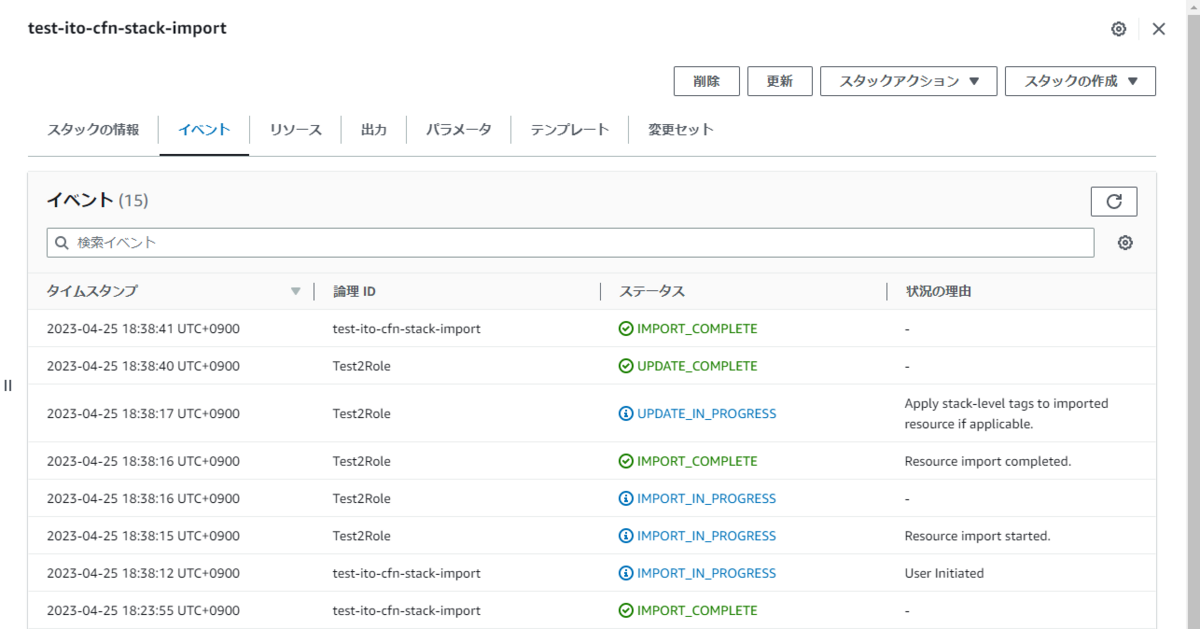Select the イベント tab
This screenshot has width=1200, height=629.
(x=204, y=130)
